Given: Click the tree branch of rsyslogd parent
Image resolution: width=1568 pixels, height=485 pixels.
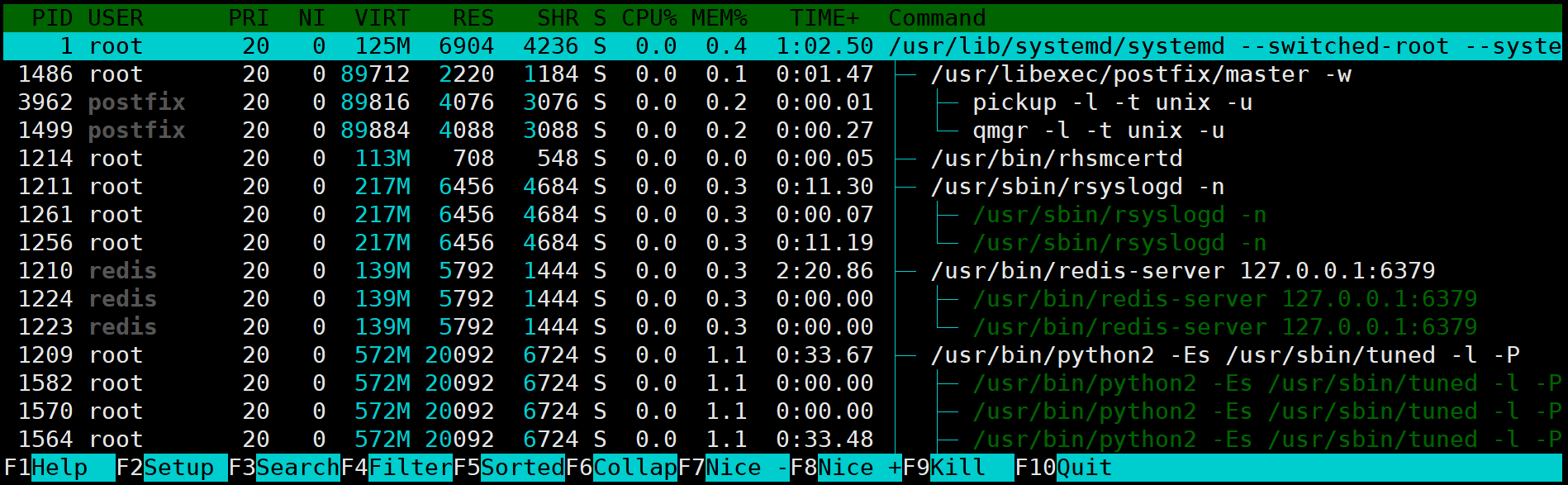Looking at the screenshot, I should click(x=906, y=187).
